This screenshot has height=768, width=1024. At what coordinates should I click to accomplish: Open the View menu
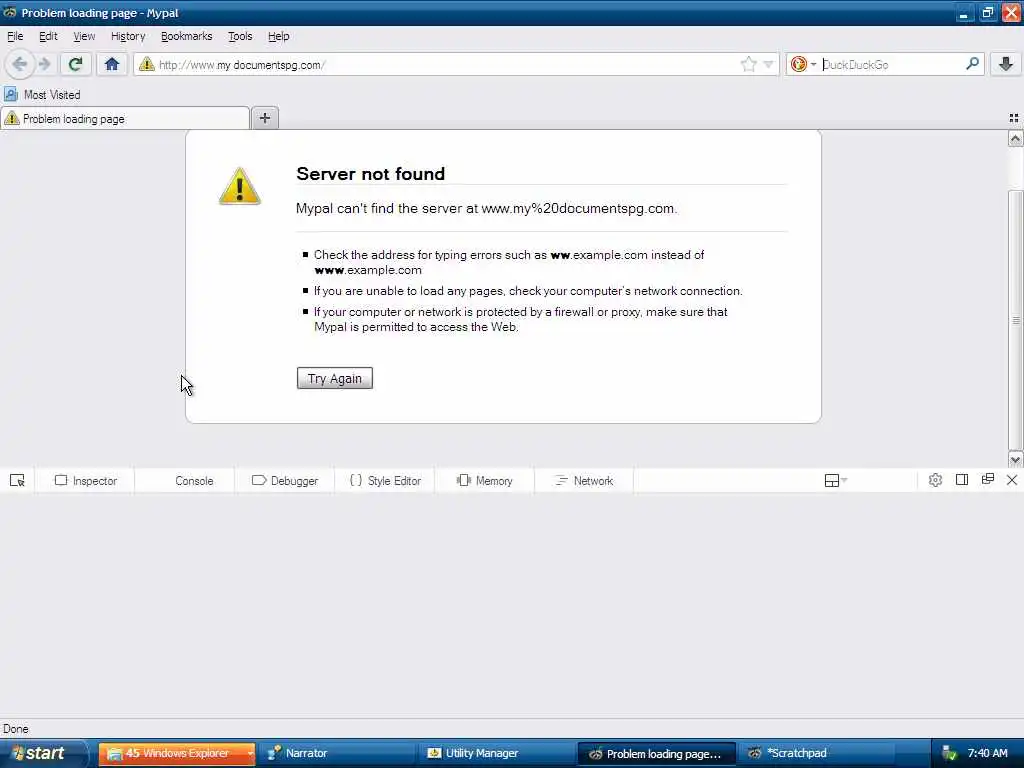[x=84, y=36]
